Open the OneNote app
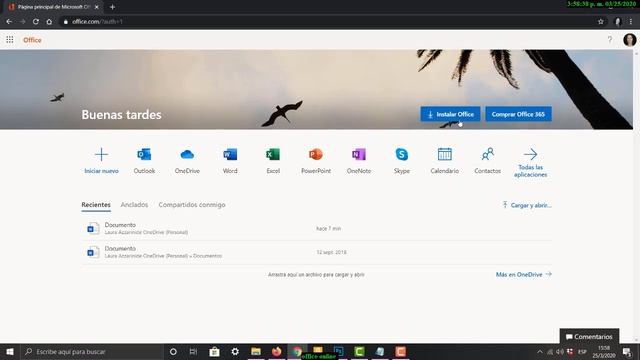 click(x=359, y=160)
